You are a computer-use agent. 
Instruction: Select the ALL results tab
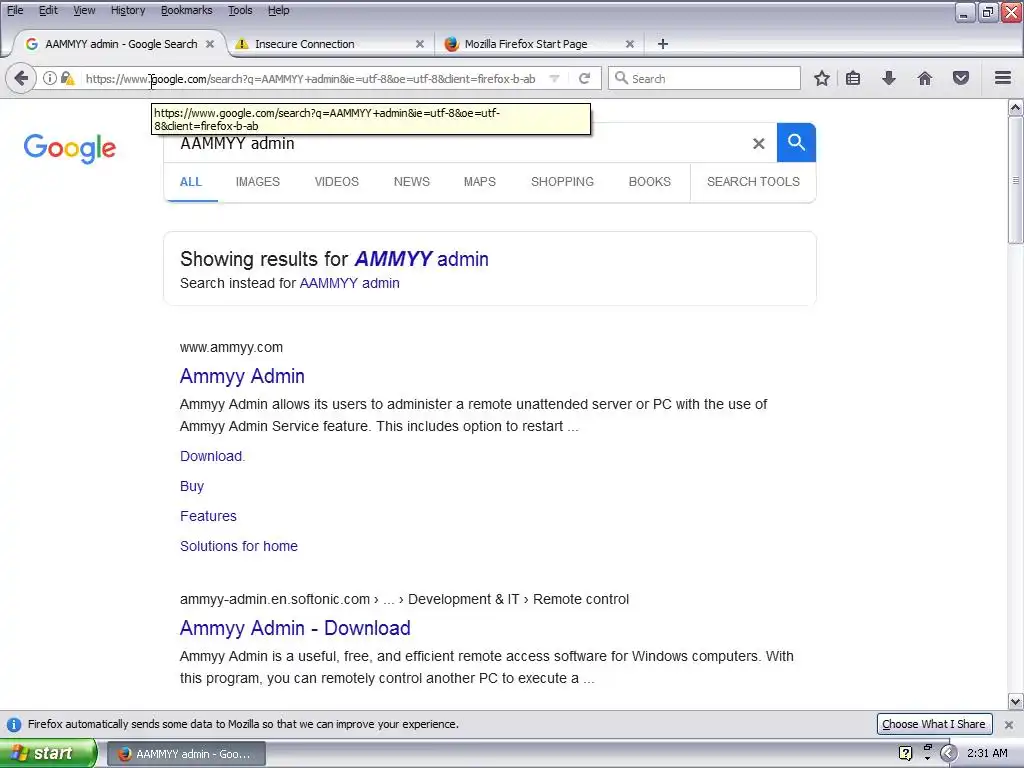[x=191, y=182]
